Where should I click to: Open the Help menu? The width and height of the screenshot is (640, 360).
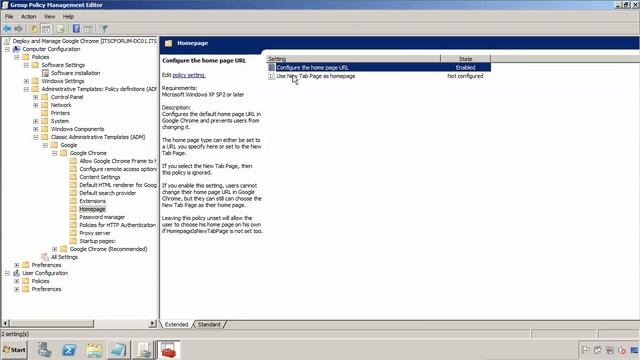68,17
